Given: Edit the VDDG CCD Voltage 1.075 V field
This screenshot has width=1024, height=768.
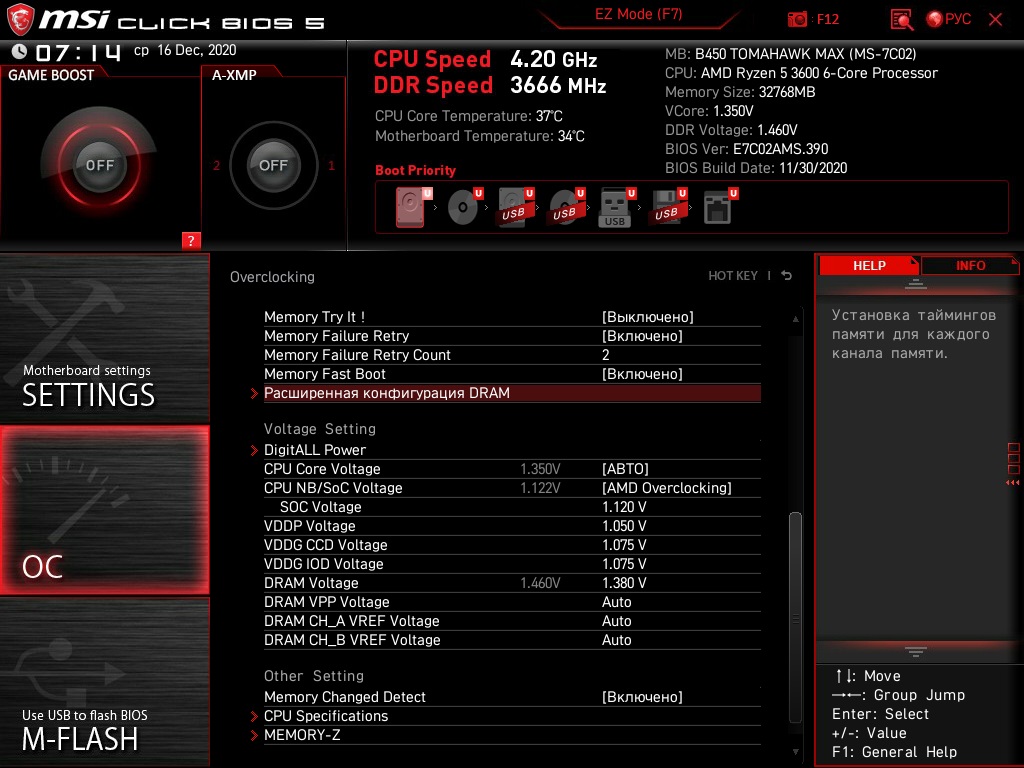Looking at the screenshot, I should [624, 545].
